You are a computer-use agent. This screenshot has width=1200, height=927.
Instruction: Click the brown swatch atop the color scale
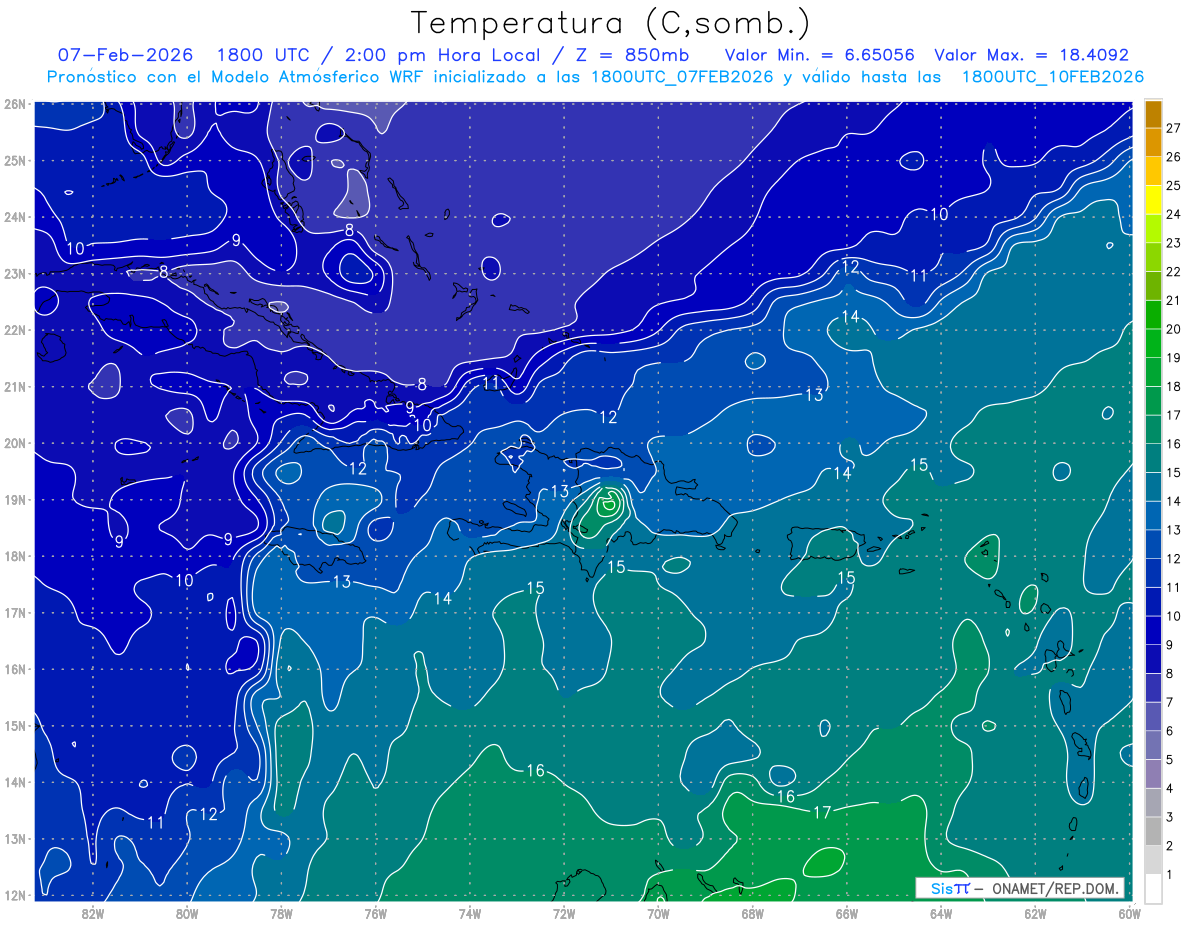(1153, 113)
